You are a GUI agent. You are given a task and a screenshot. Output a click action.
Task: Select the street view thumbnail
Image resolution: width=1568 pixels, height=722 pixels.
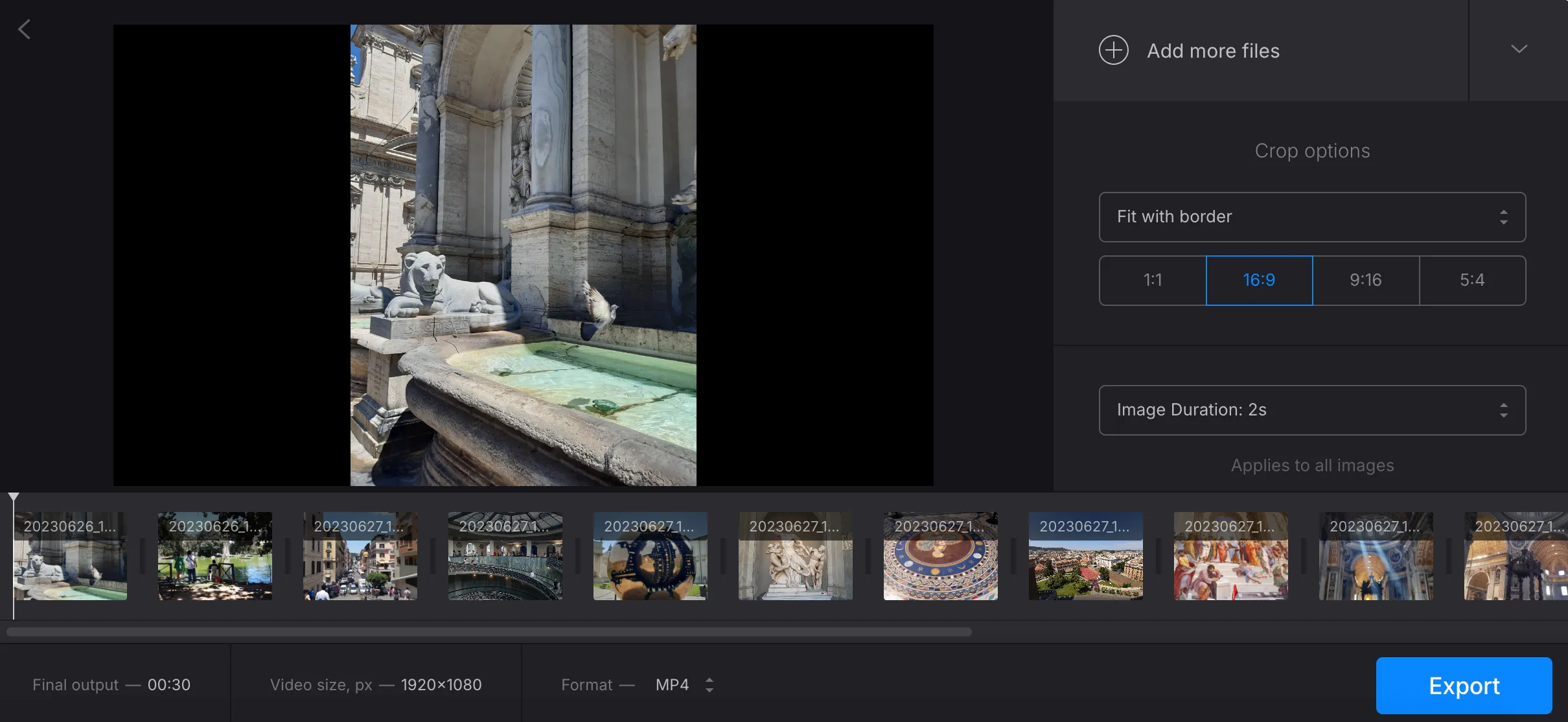tap(360, 557)
